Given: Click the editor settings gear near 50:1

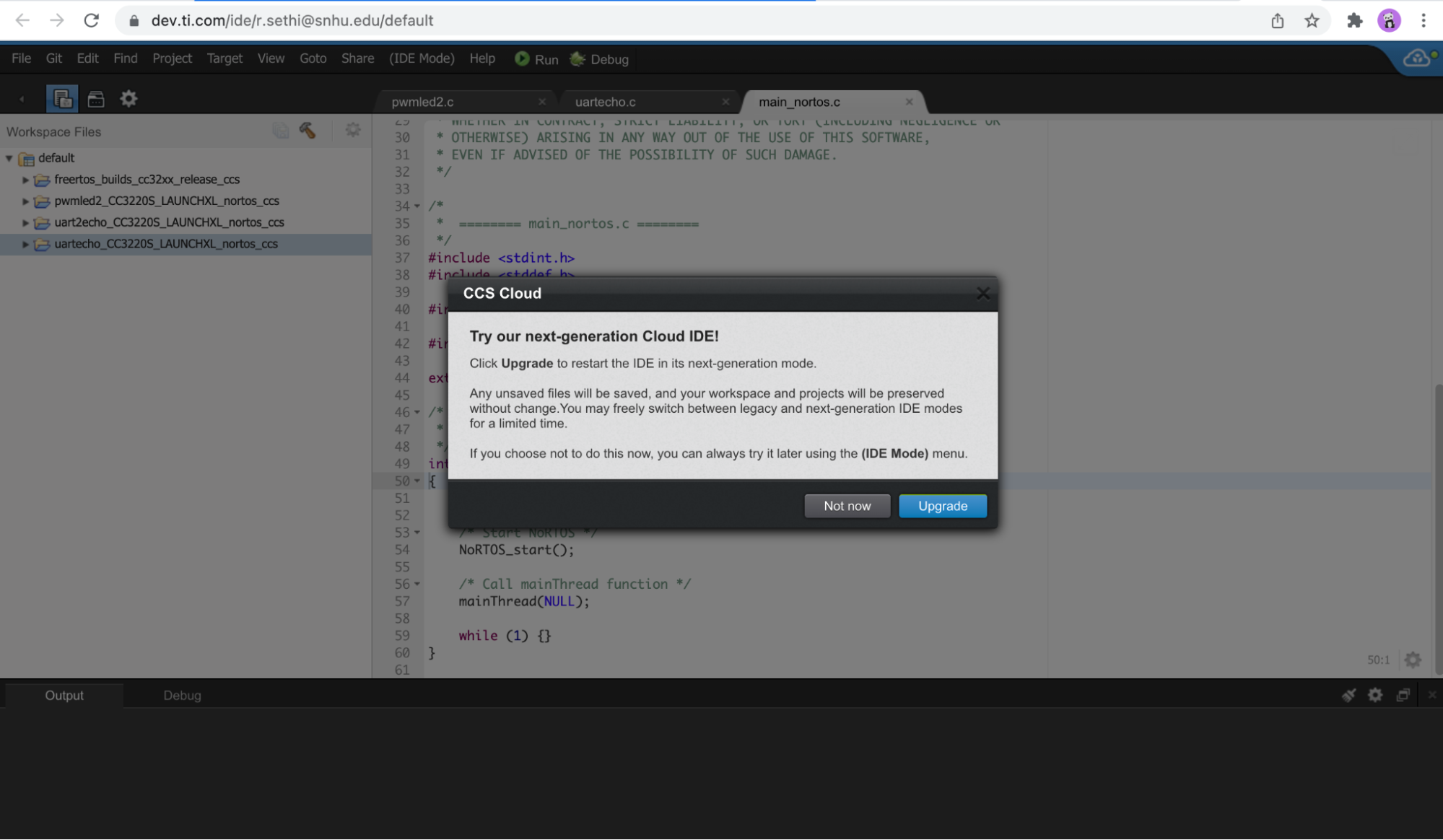Looking at the screenshot, I should click(1413, 660).
